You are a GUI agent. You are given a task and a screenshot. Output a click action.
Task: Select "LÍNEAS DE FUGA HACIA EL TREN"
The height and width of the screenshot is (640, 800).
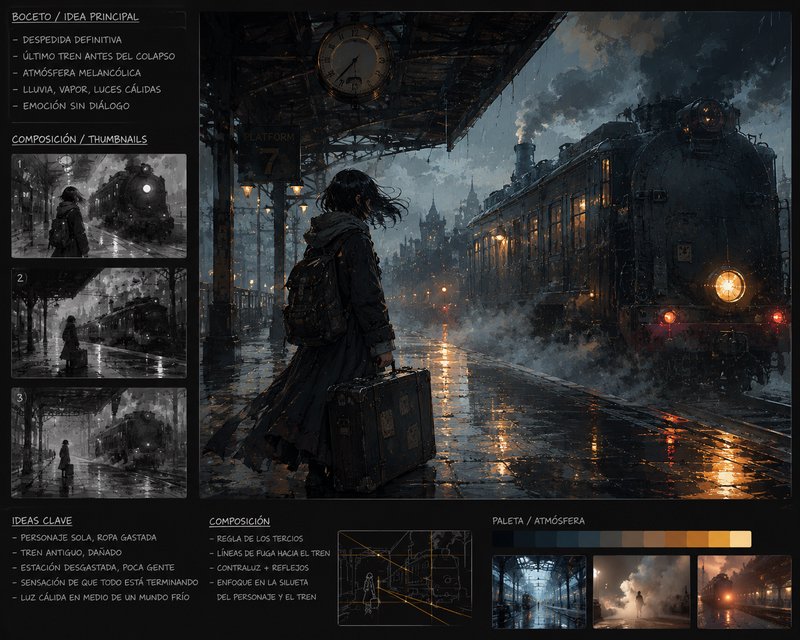coord(273,553)
